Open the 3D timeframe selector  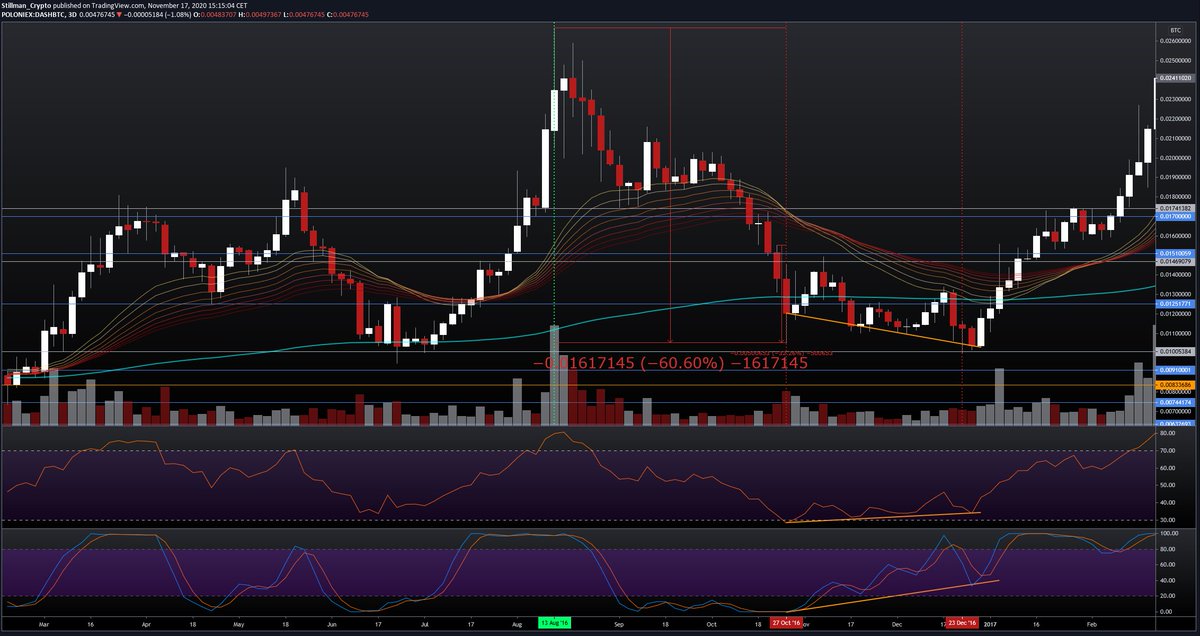pyautogui.click(x=73, y=16)
